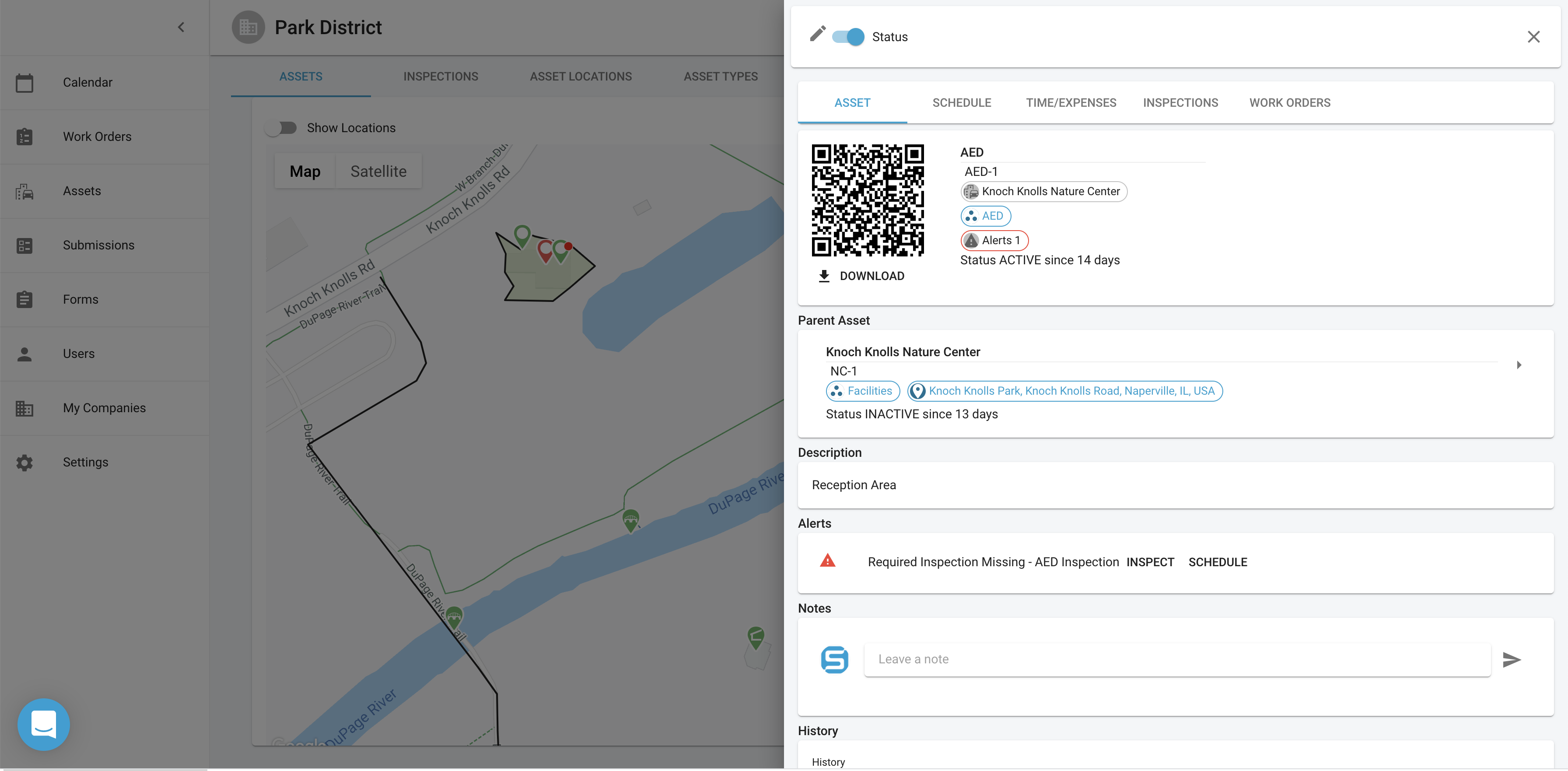The height and width of the screenshot is (771, 1568).
Task: Switch to the Schedule tab
Action: tap(961, 103)
